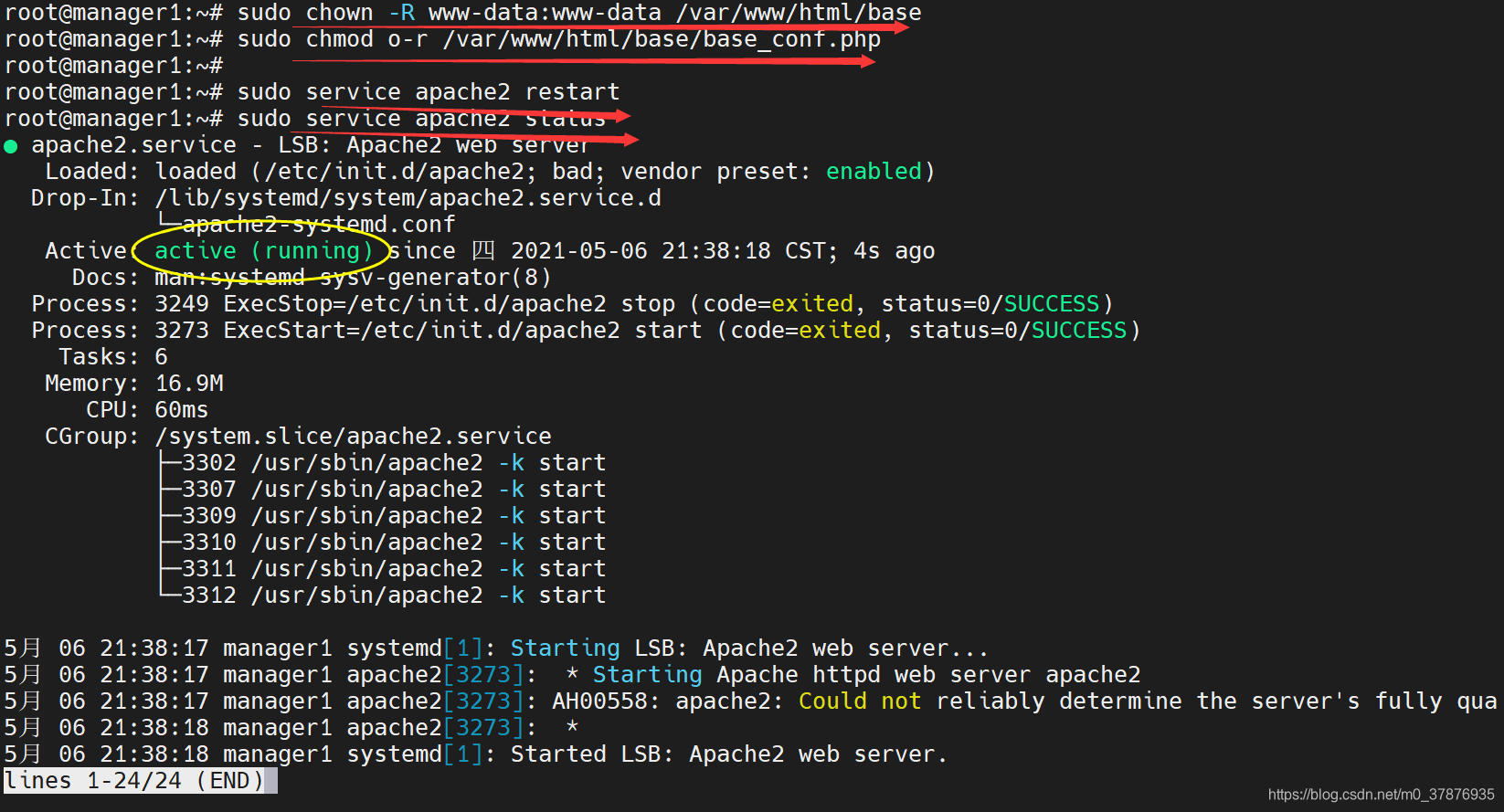The image size is (1504, 812).
Task: Click the empty 'root@manager1:~#' prompt line
Action: coord(113,66)
